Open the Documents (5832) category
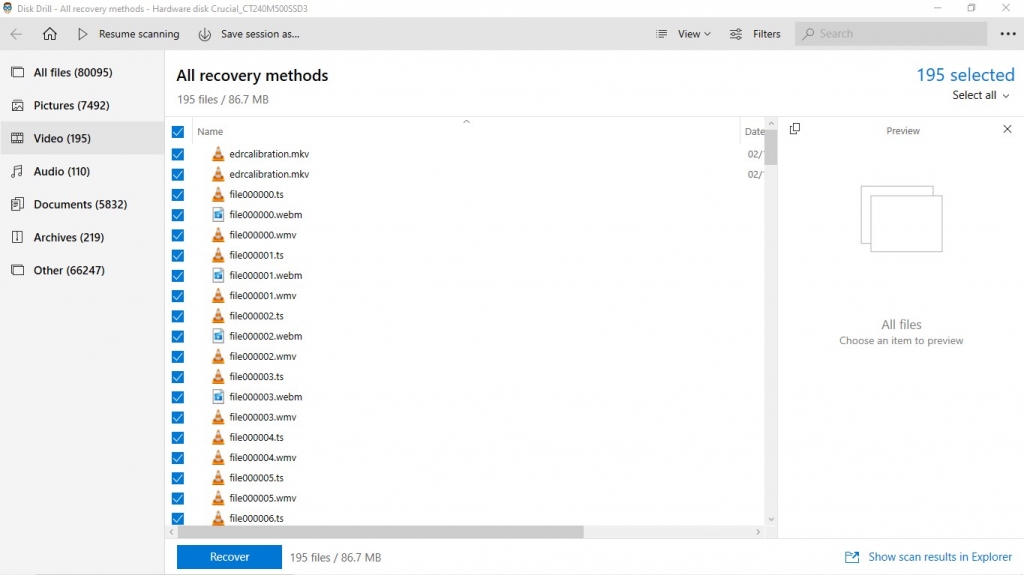The width and height of the screenshot is (1024, 575). pyautogui.click(x=80, y=204)
